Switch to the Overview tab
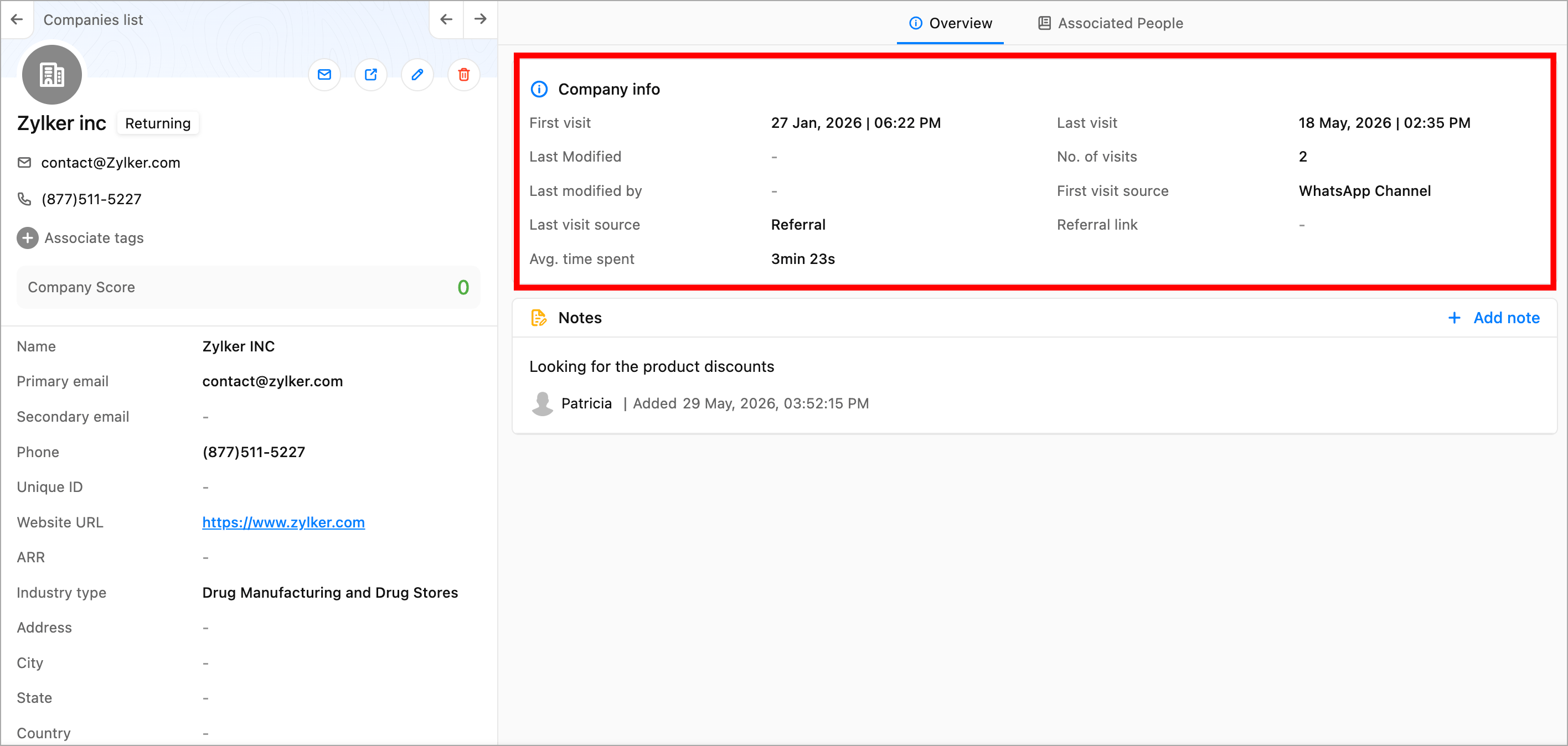Image resolution: width=1568 pixels, height=746 pixels. [950, 23]
